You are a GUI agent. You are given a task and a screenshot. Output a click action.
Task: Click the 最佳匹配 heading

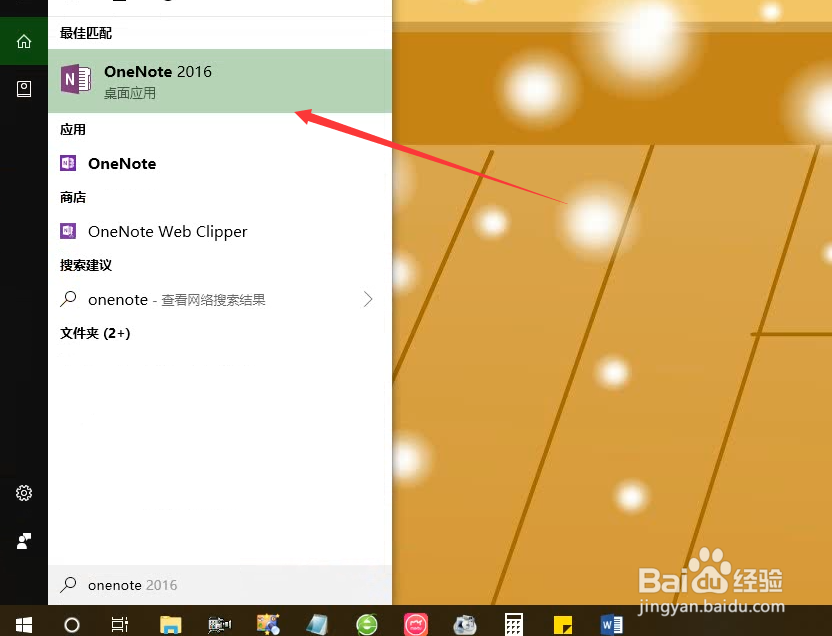(86, 33)
